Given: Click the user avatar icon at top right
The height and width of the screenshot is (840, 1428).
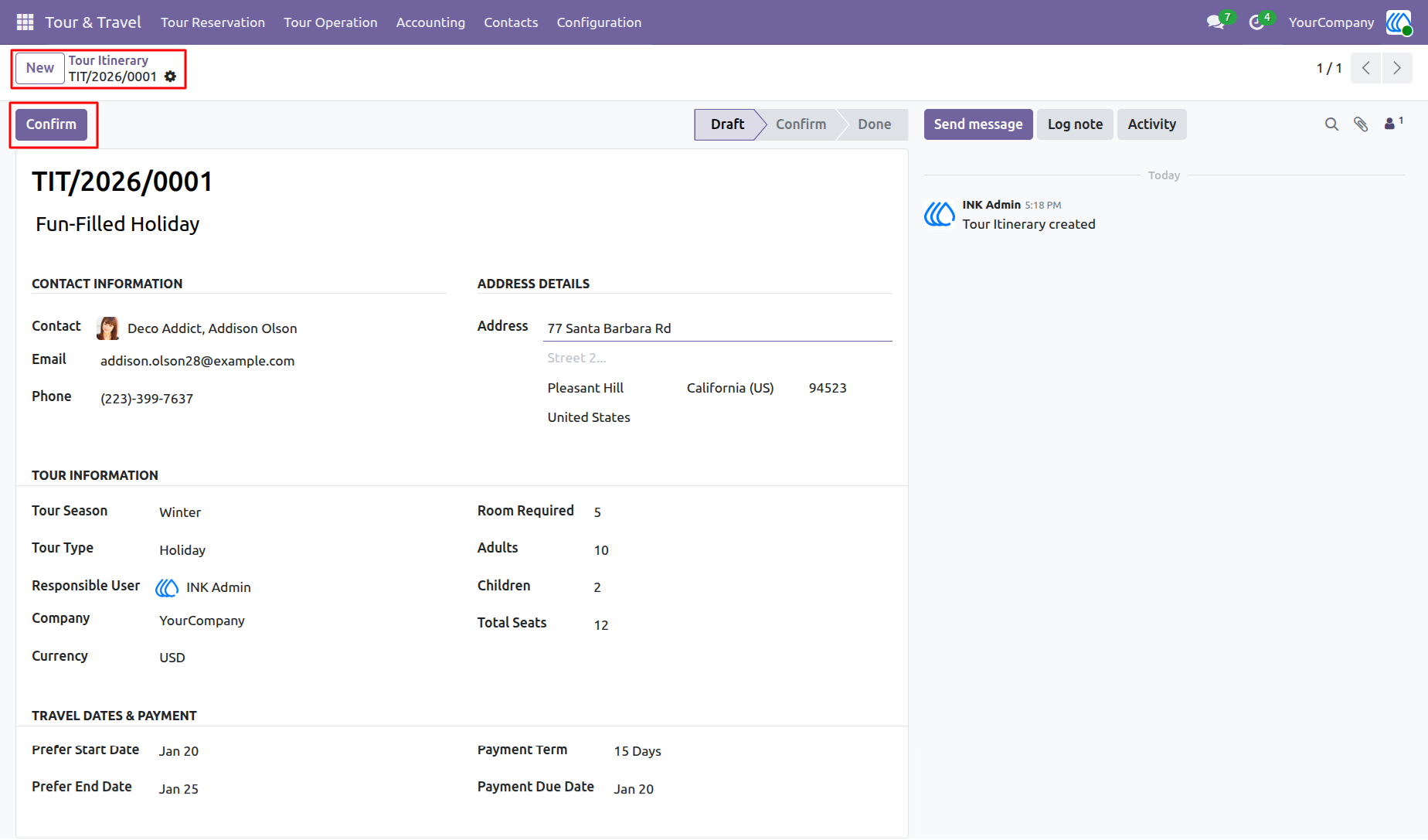Looking at the screenshot, I should (x=1399, y=22).
